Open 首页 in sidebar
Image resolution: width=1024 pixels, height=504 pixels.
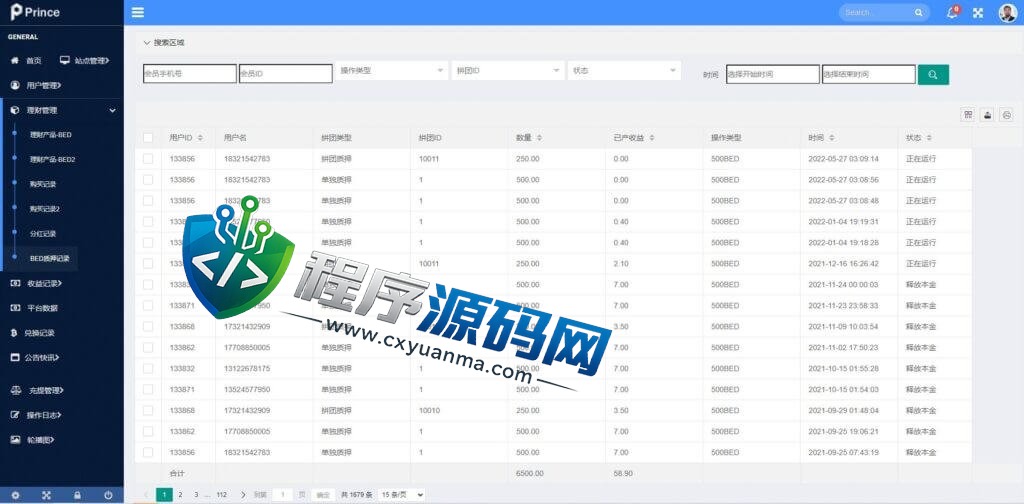26,61
